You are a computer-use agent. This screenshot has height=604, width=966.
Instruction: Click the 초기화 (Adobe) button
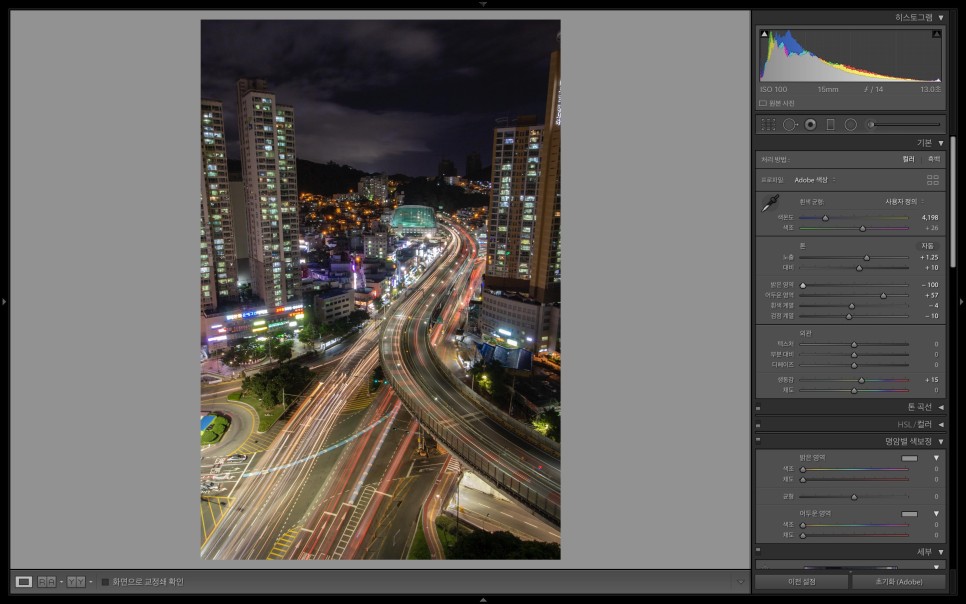899,582
